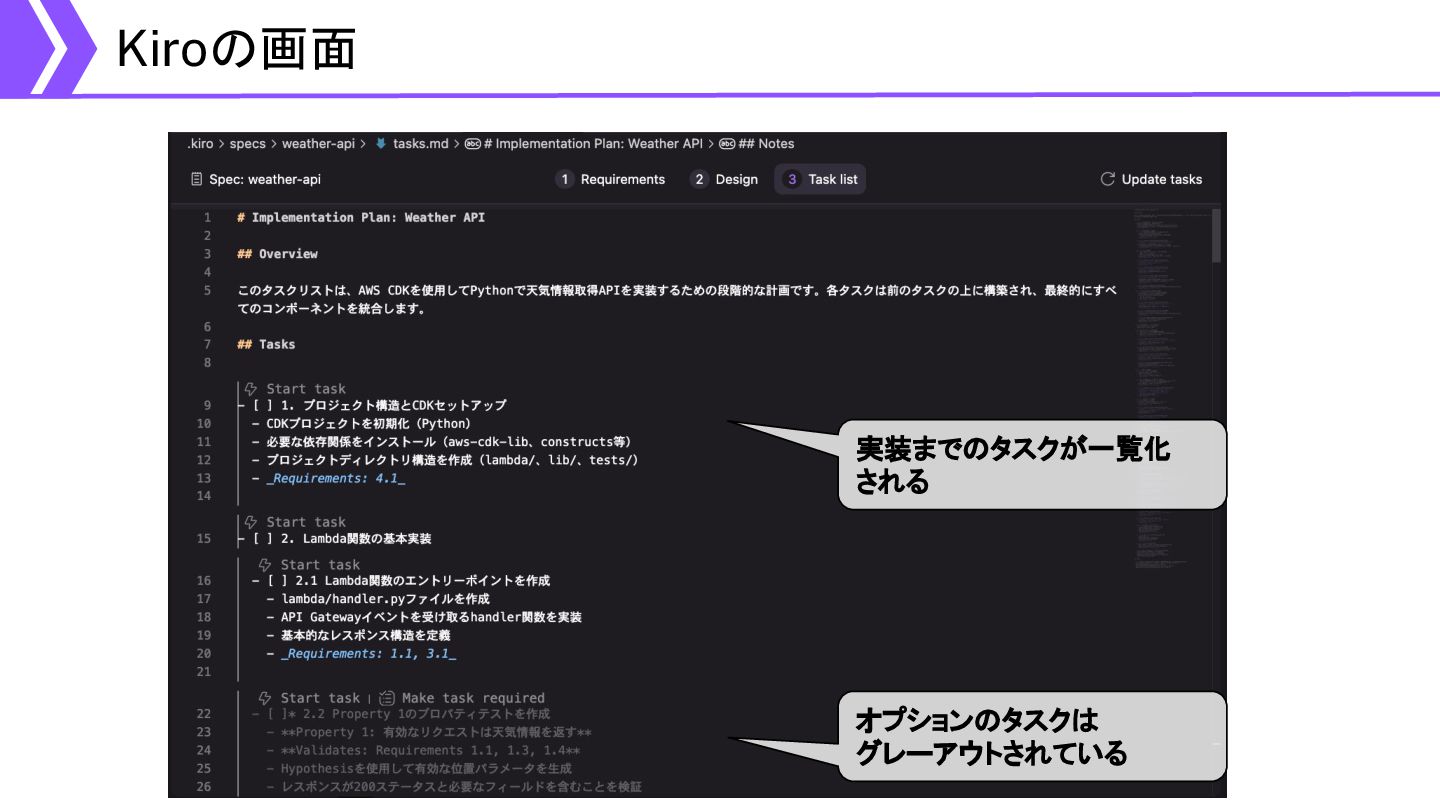
Task: Click '# Implementation Plan: Weather API' breadcrumb
Action: pyautogui.click(x=593, y=144)
